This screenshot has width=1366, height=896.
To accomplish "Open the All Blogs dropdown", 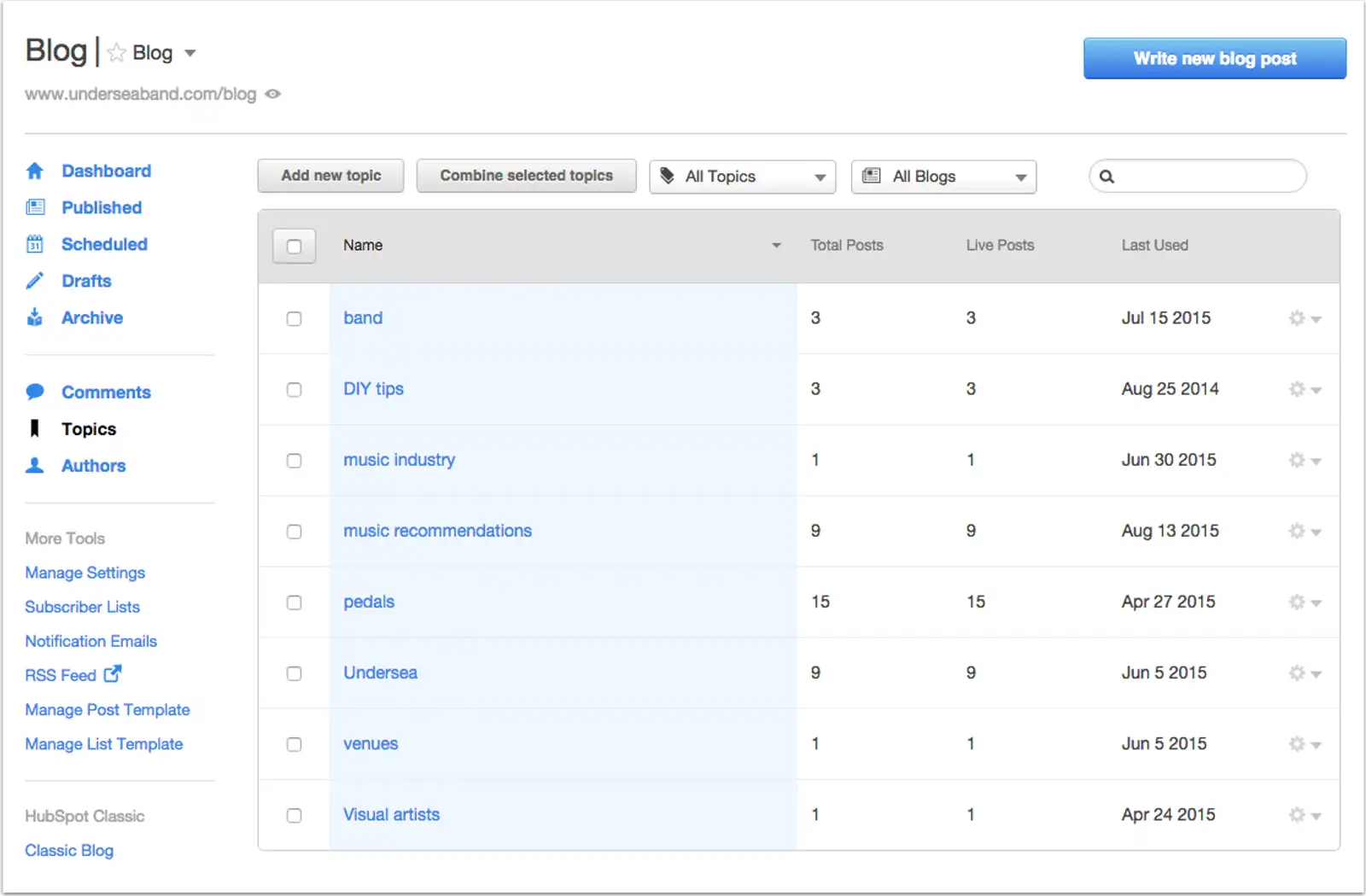I will point(944,177).
